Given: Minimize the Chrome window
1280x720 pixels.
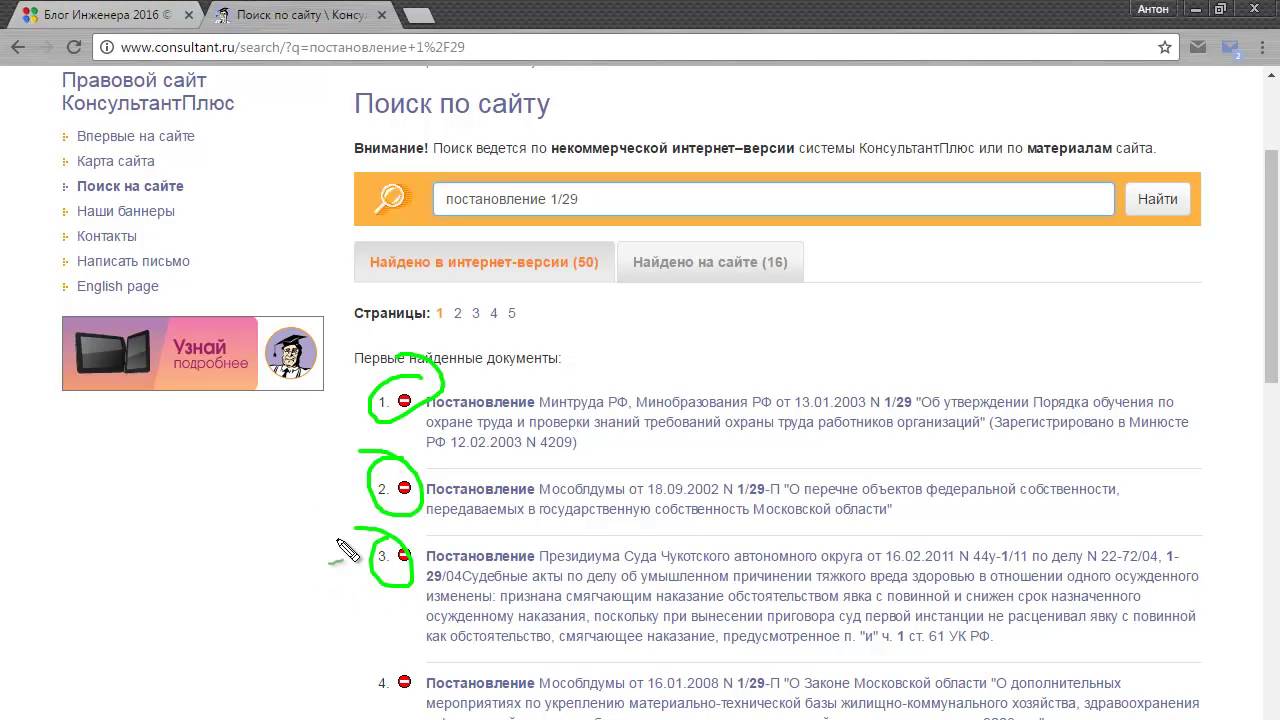Looking at the screenshot, I should (1196, 8).
